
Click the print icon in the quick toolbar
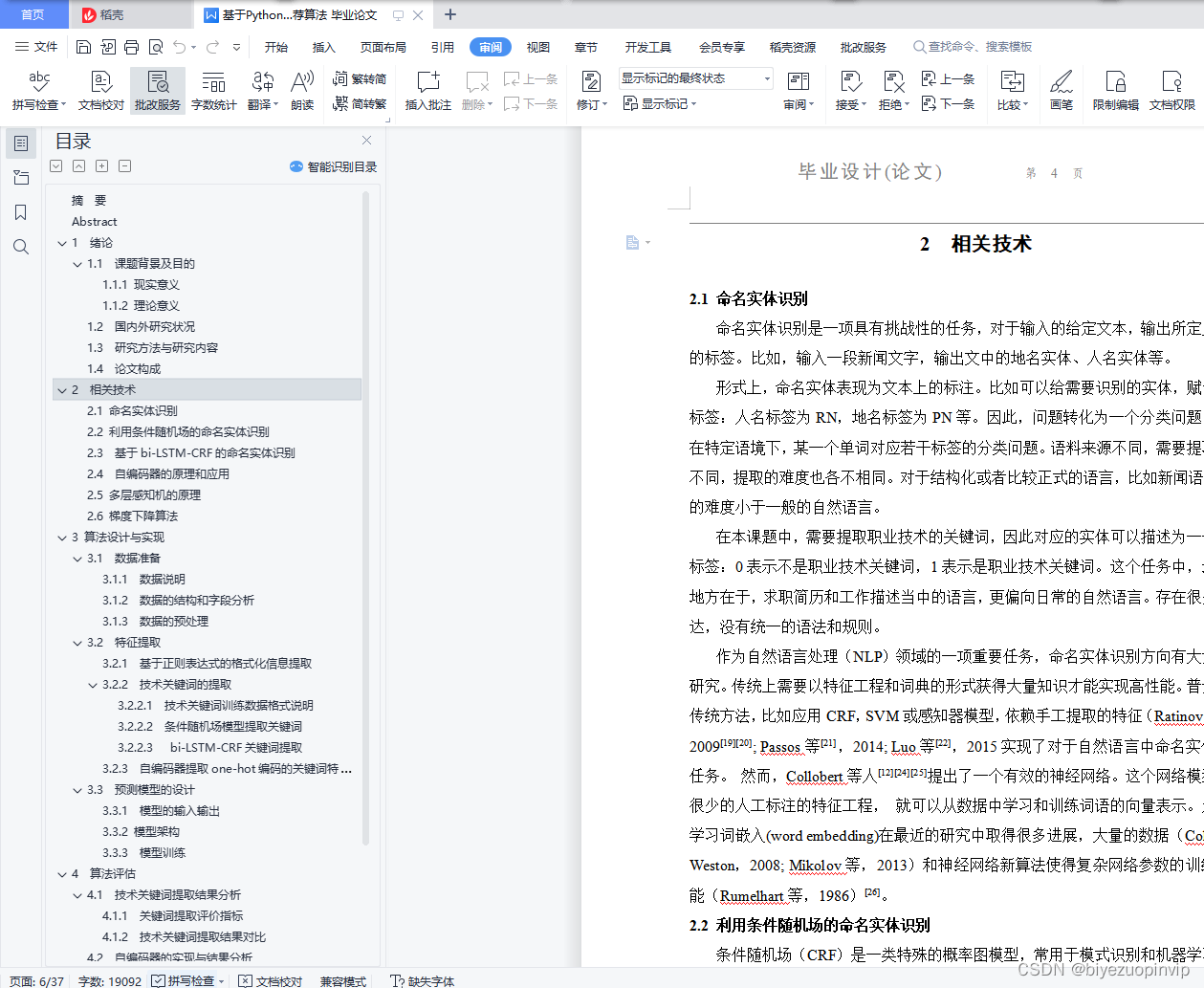(131, 47)
